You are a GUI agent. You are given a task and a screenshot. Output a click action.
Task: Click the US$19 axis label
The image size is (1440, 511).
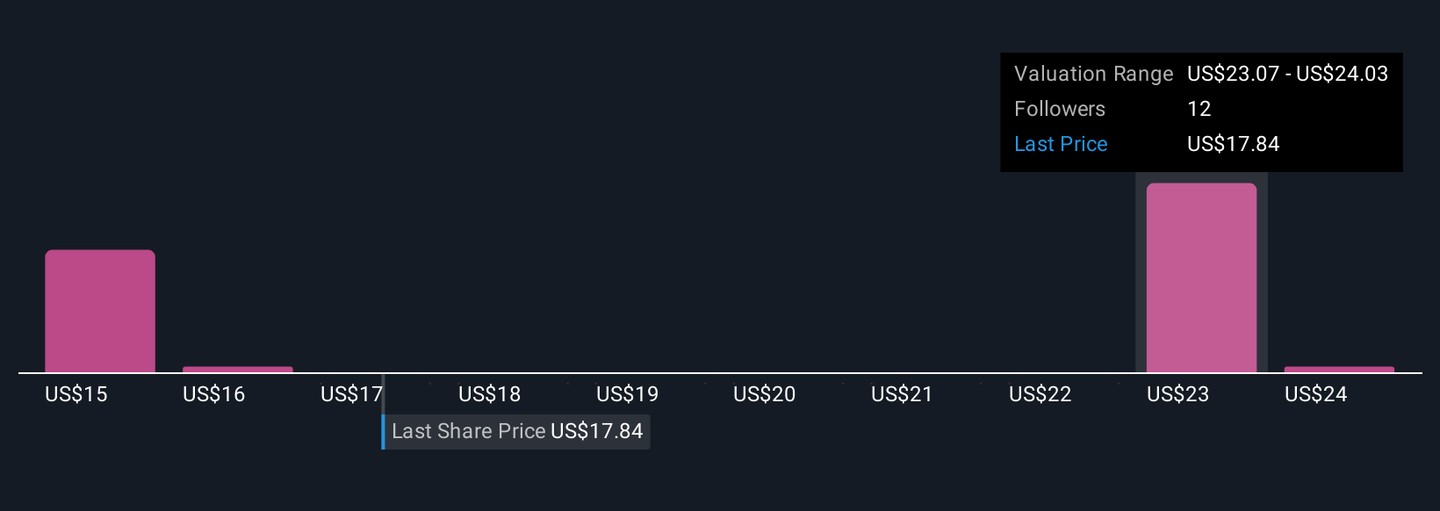[627, 395]
